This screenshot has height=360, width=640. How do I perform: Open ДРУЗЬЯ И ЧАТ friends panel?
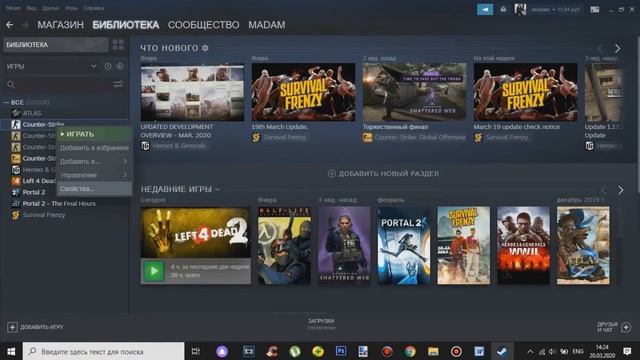click(x=613, y=327)
